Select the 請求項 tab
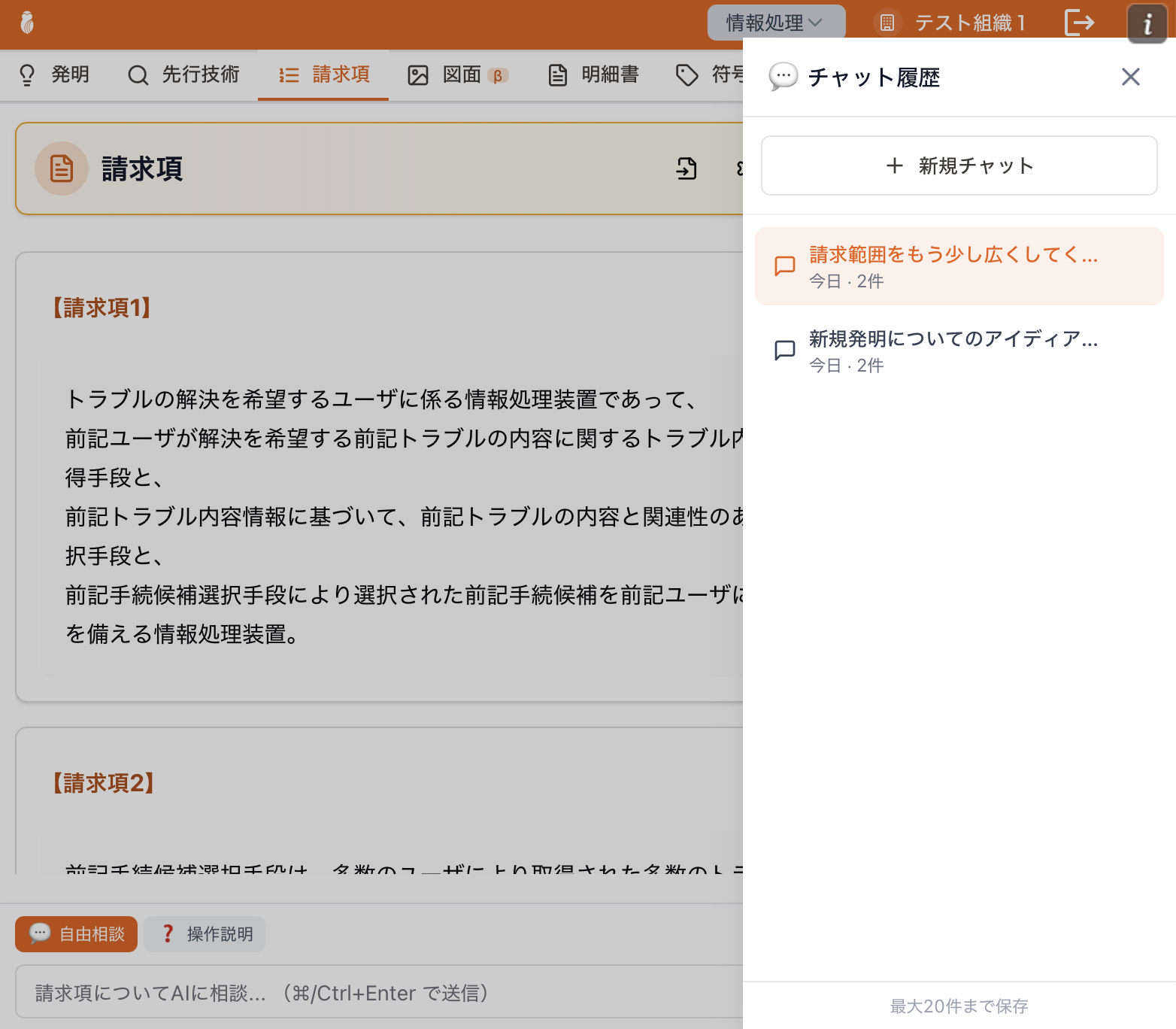1176x1029 pixels. click(x=324, y=74)
